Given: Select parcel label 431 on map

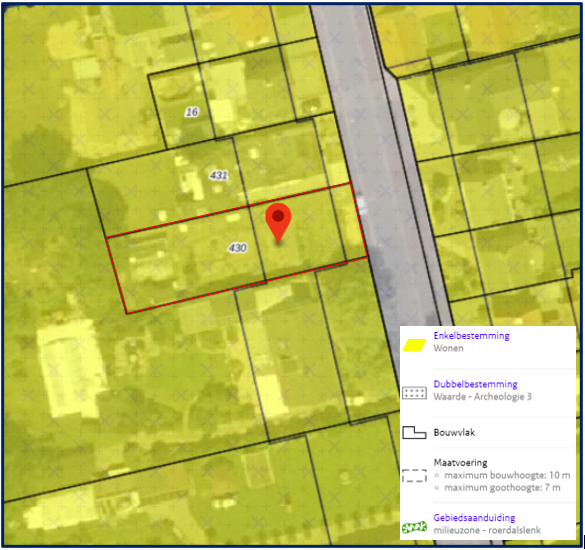Looking at the screenshot, I should pyautogui.click(x=219, y=175).
